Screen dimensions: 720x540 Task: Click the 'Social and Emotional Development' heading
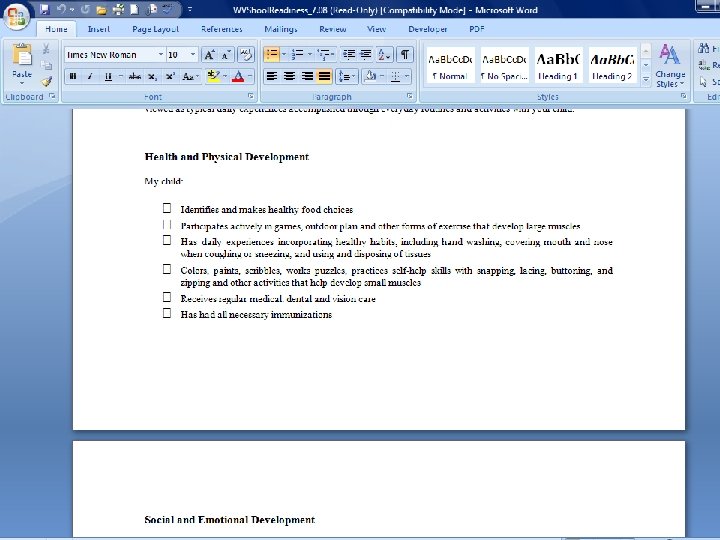[230, 520]
